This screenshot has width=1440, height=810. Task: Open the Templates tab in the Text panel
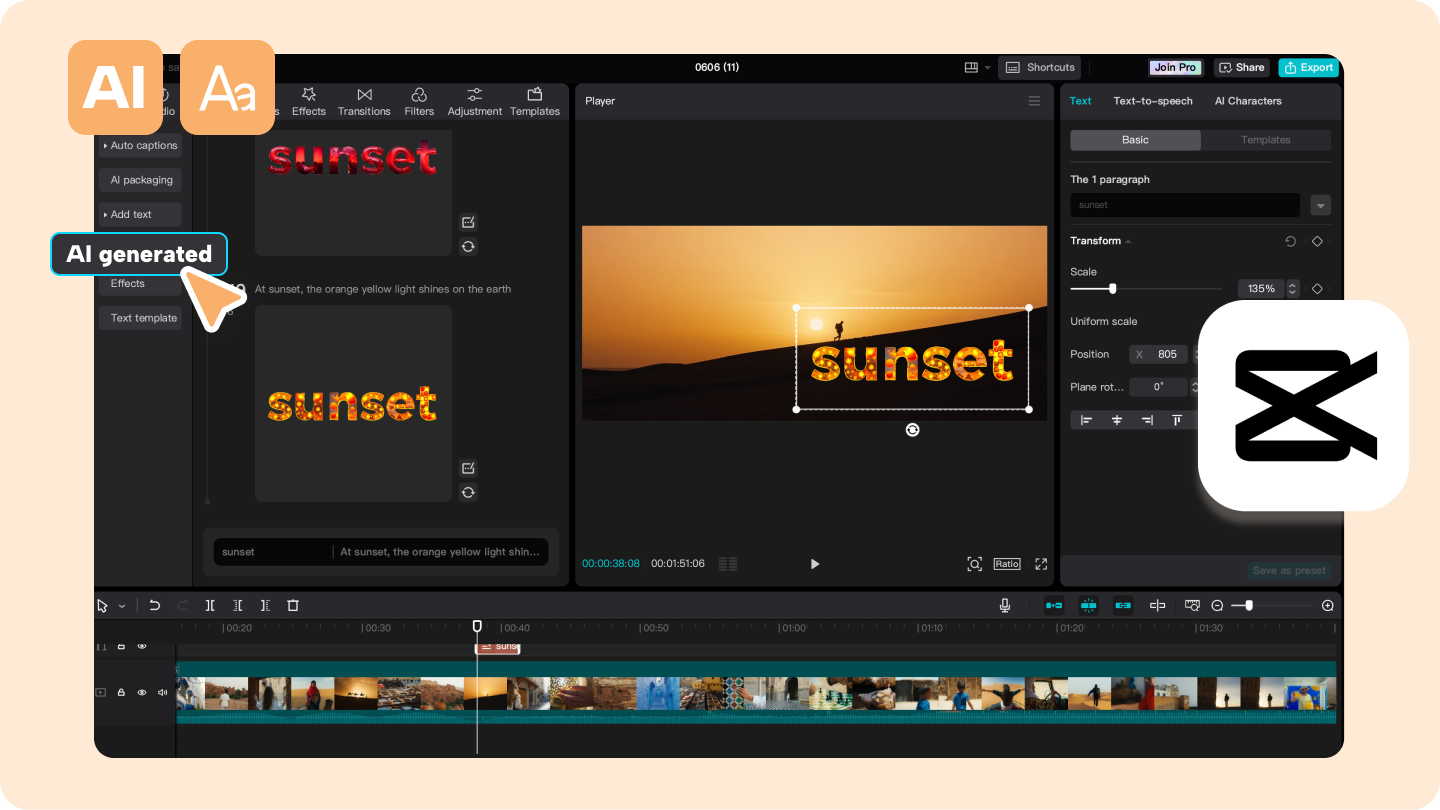1265,139
